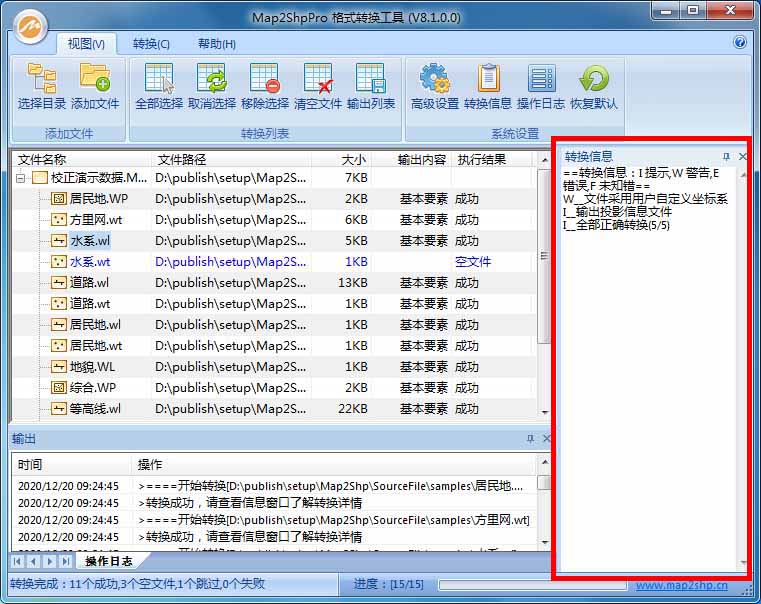Go to next tab with the navigation arrow
This screenshot has width=761, height=604.
click(x=50, y=562)
